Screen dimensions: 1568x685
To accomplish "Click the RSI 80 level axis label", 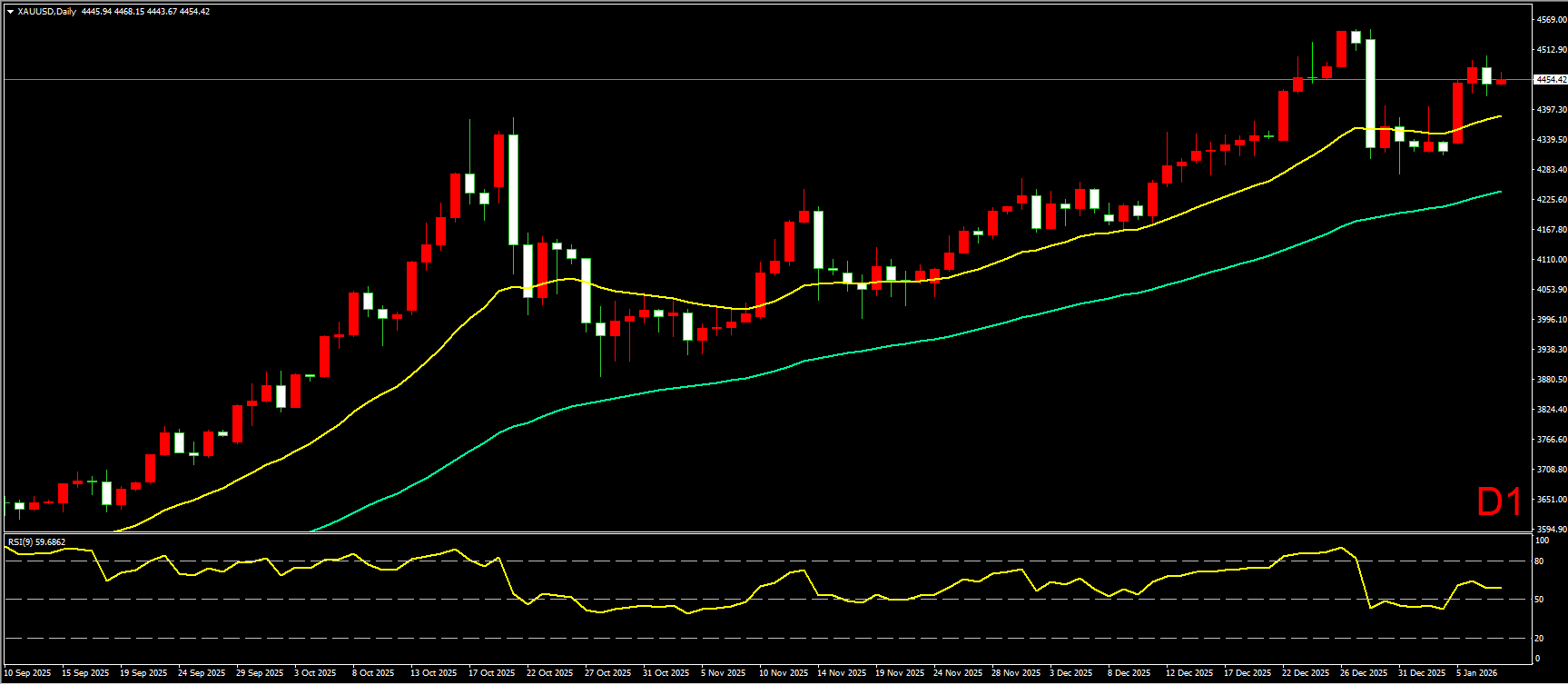I will (x=1539, y=561).
